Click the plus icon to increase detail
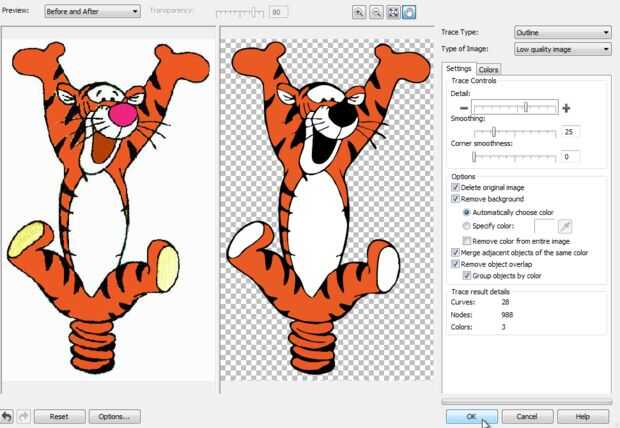Viewport: 620px width, 428px height. [566, 108]
